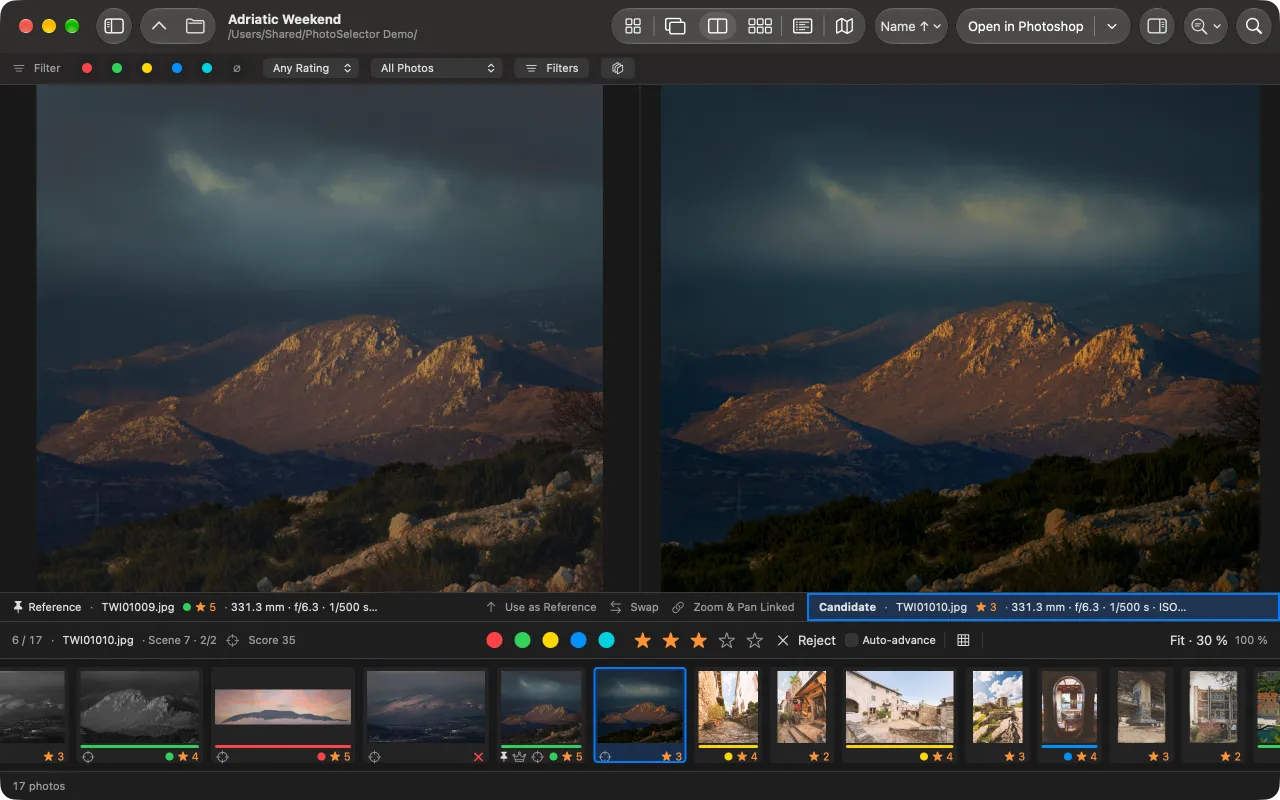Image resolution: width=1280 pixels, height=800 pixels.
Task: Set rating to four stars
Action: tap(727, 640)
